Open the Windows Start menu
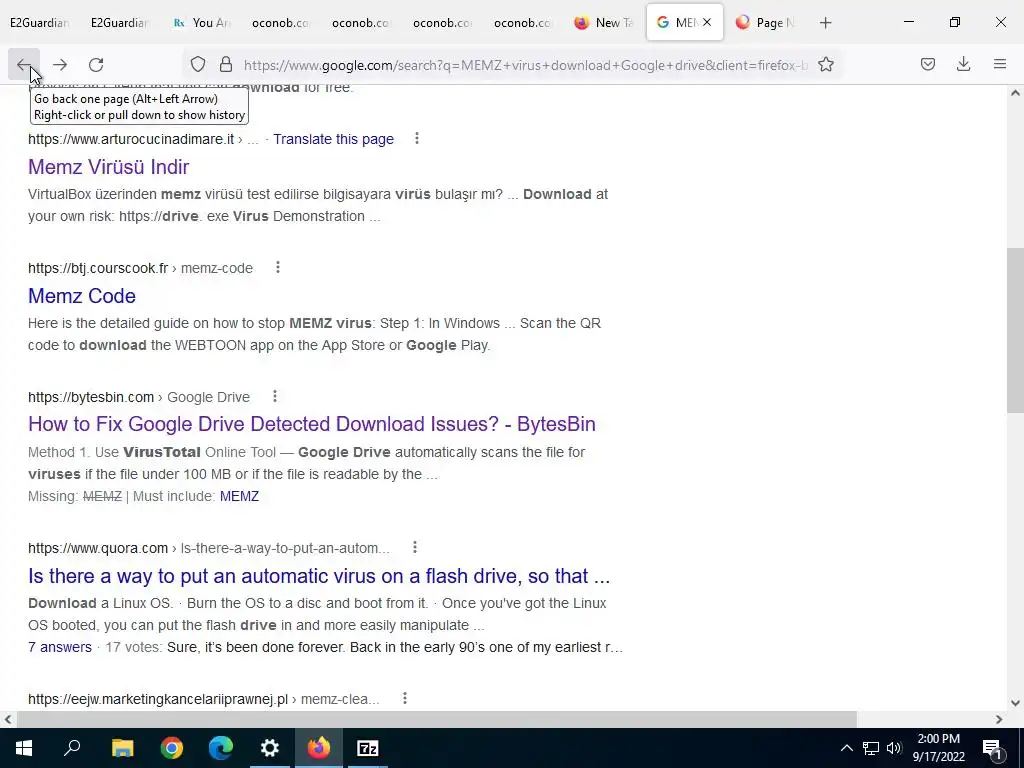Viewport: 1024px width, 768px height. (24, 748)
